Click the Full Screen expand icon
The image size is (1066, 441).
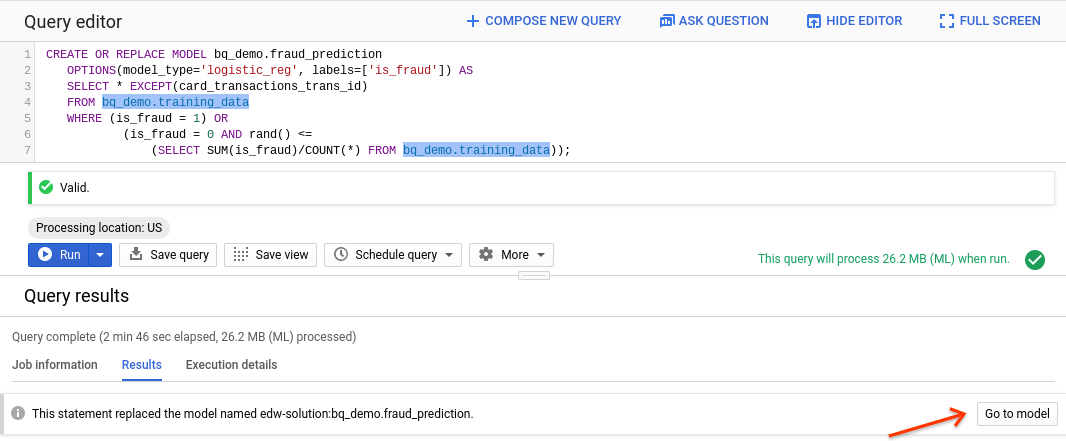[947, 21]
